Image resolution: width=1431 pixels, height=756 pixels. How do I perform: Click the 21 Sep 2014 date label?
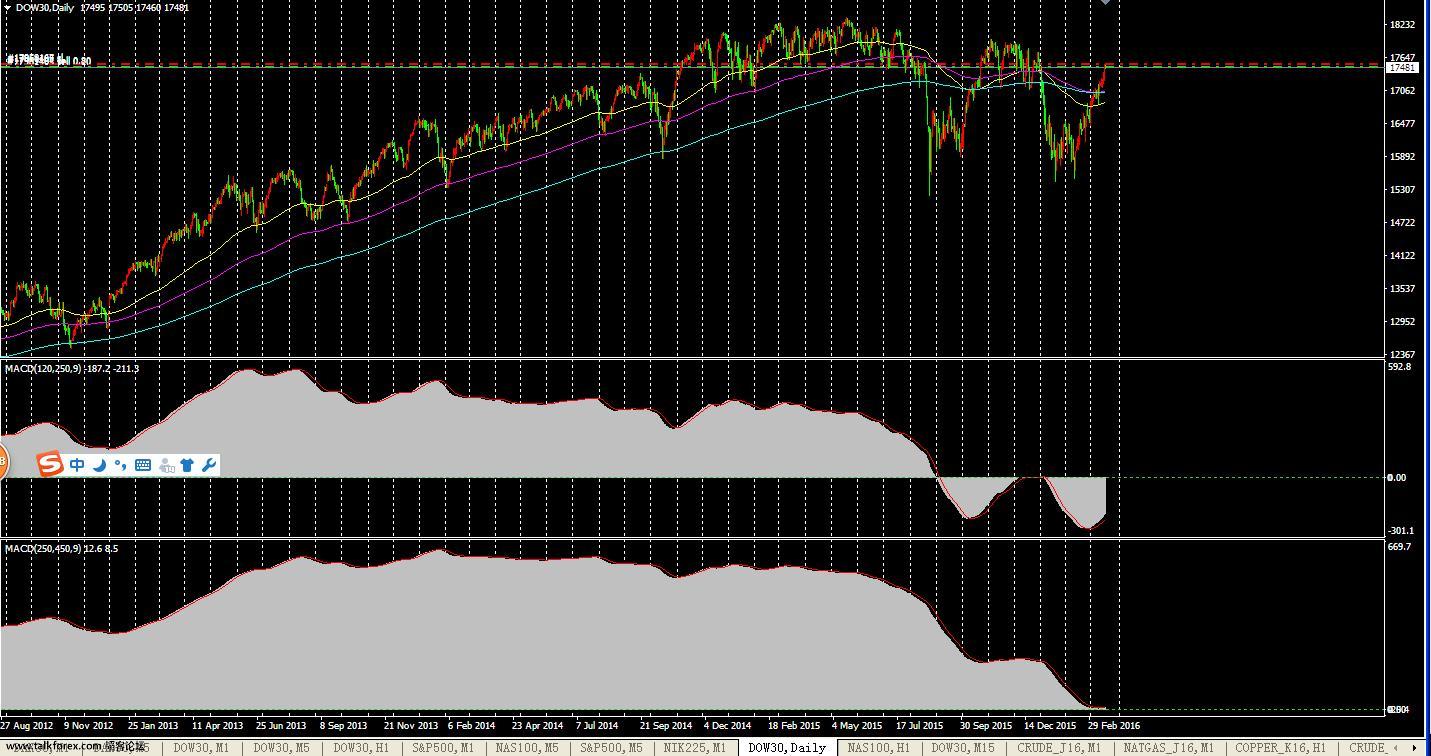[x=666, y=726]
